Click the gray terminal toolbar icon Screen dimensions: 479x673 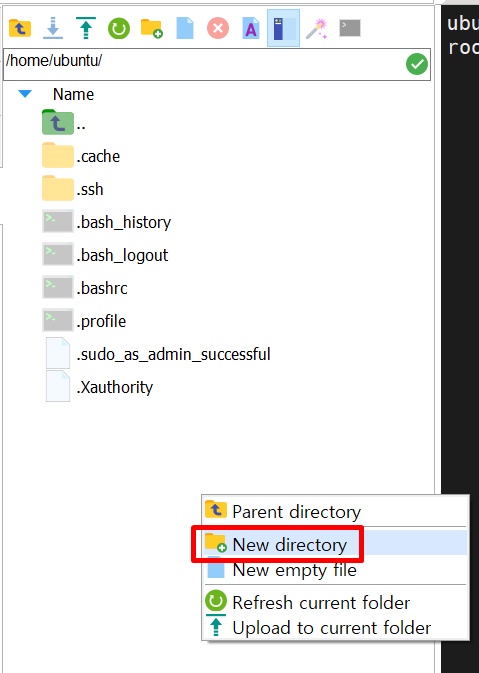point(350,28)
